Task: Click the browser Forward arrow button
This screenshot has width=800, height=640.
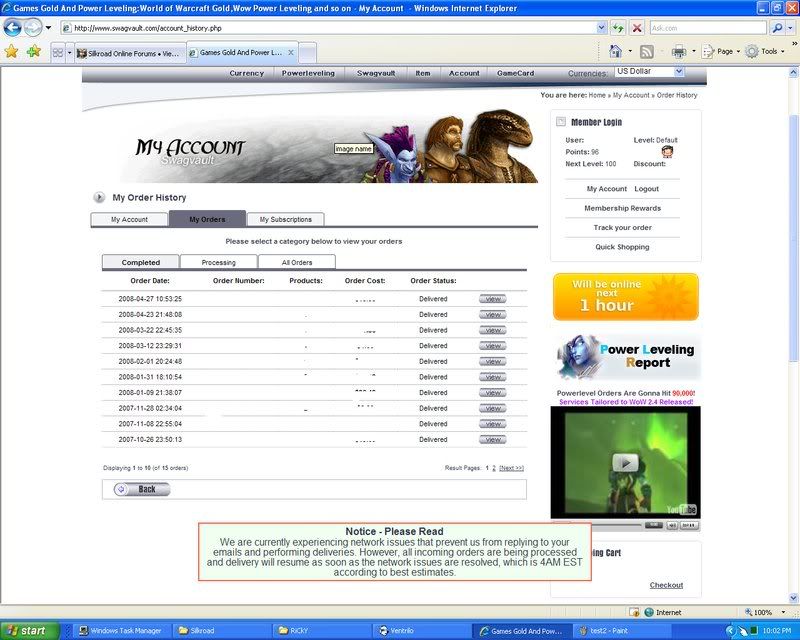Action: click(x=33, y=28)
